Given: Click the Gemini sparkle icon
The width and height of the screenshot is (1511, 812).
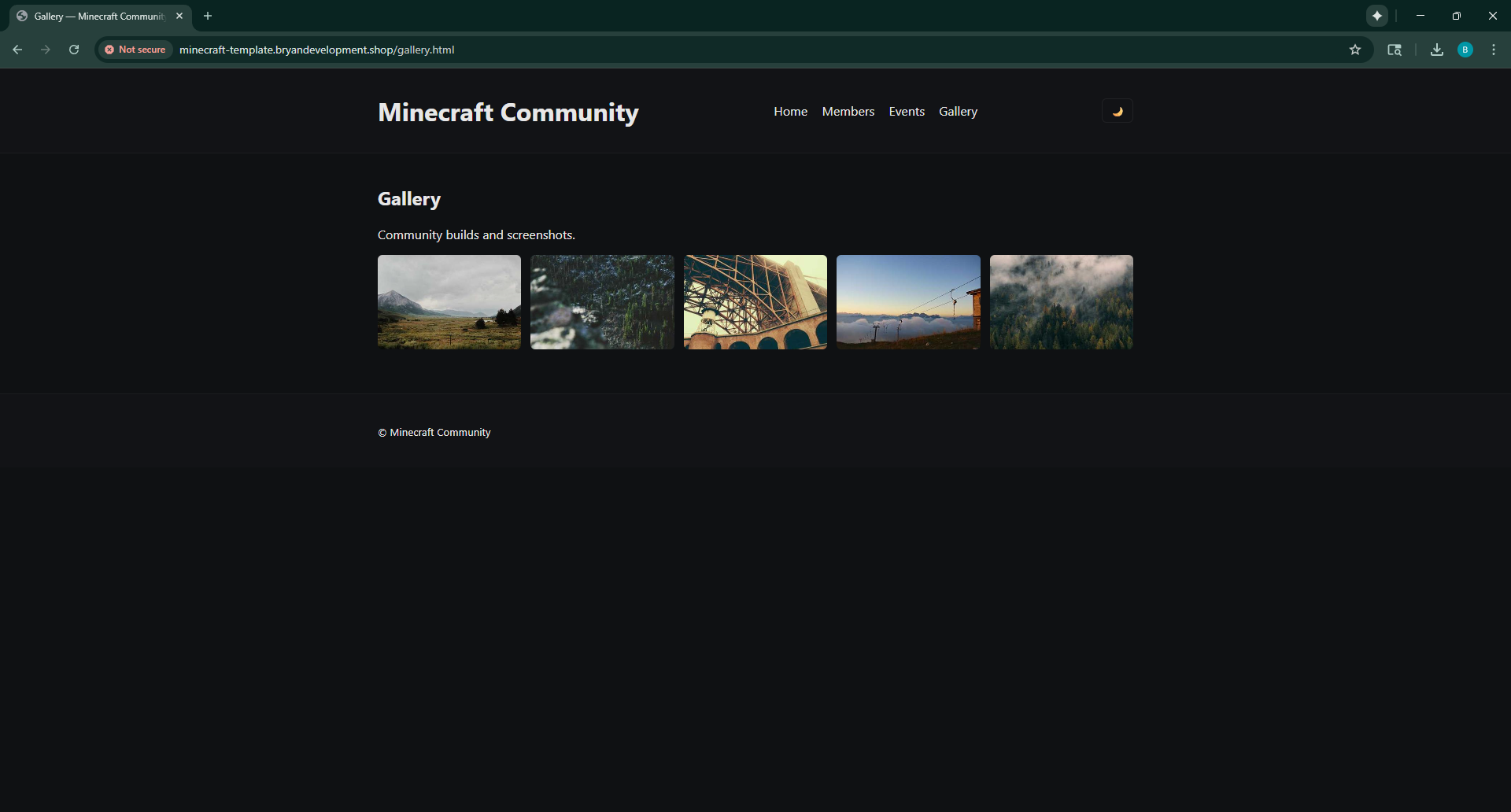Looking at the screenshot, I should [x=1377, y=16].
